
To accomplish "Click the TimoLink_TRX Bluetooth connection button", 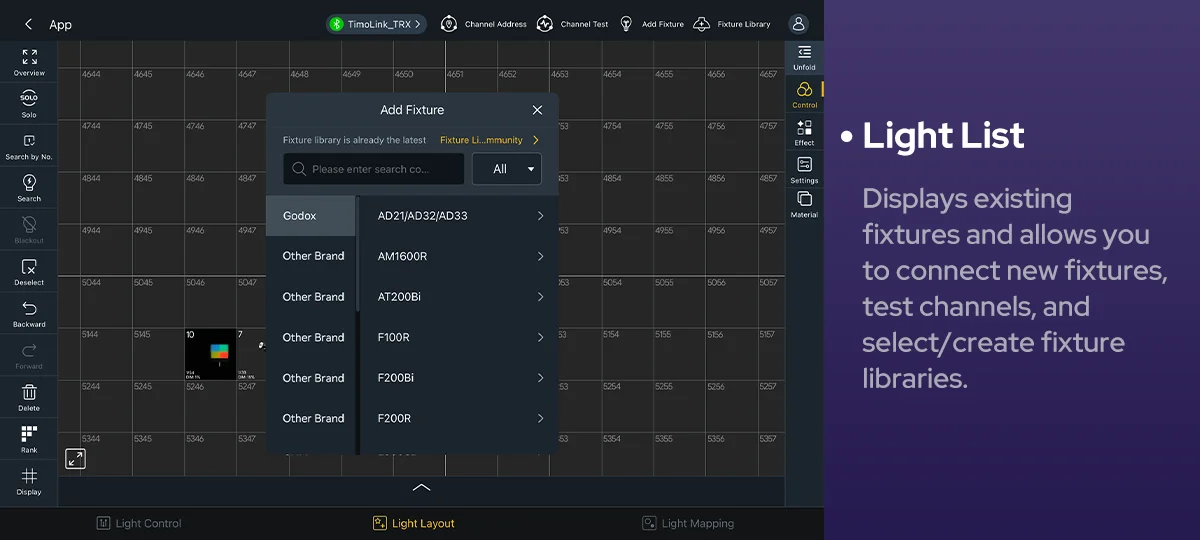I will (x=376, y=24).
